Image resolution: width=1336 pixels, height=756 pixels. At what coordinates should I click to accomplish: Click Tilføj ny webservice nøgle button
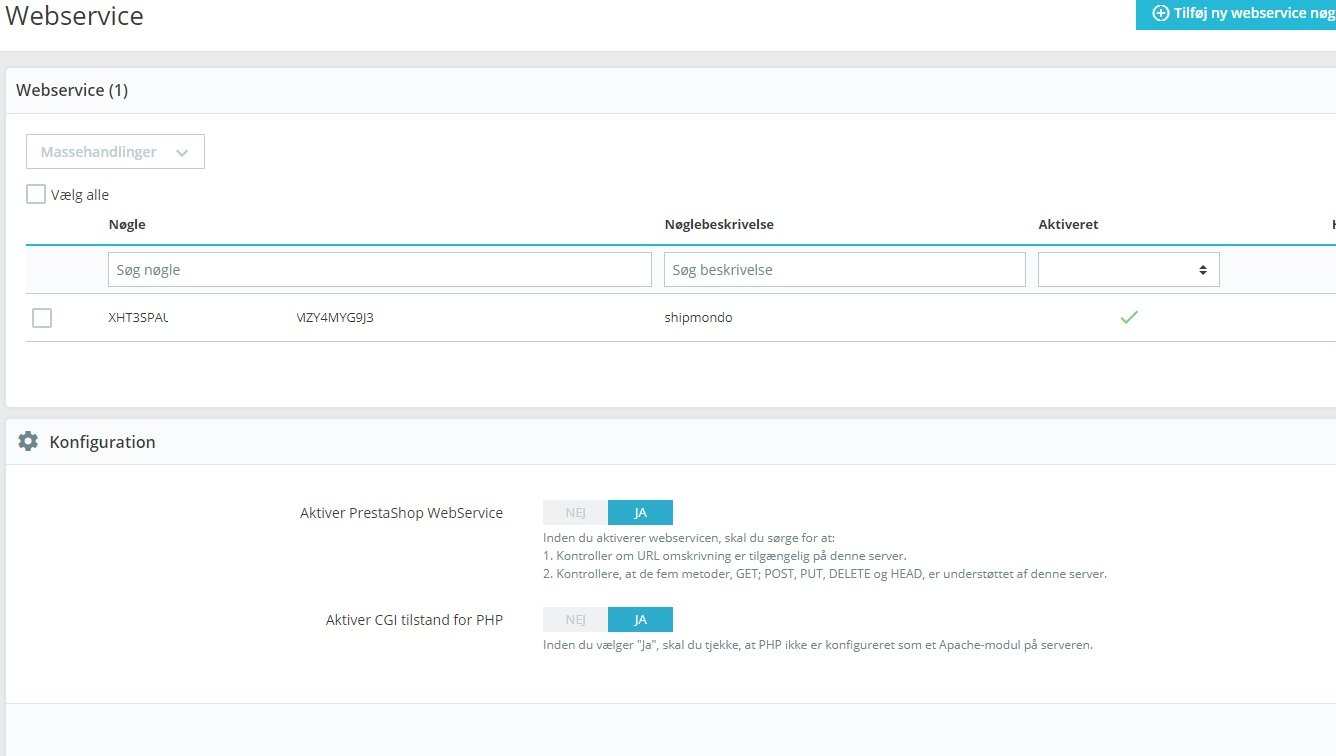pyautogui.click(x=1236, y=14)
